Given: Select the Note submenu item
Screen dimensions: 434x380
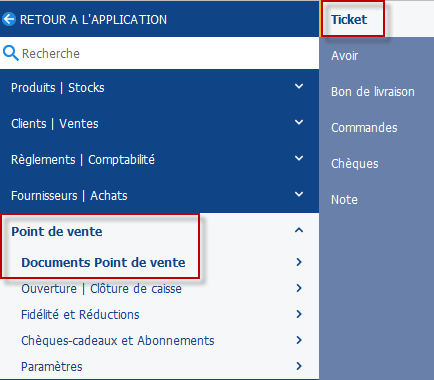Looking at the screenshot, I should [x=344, y=200].
